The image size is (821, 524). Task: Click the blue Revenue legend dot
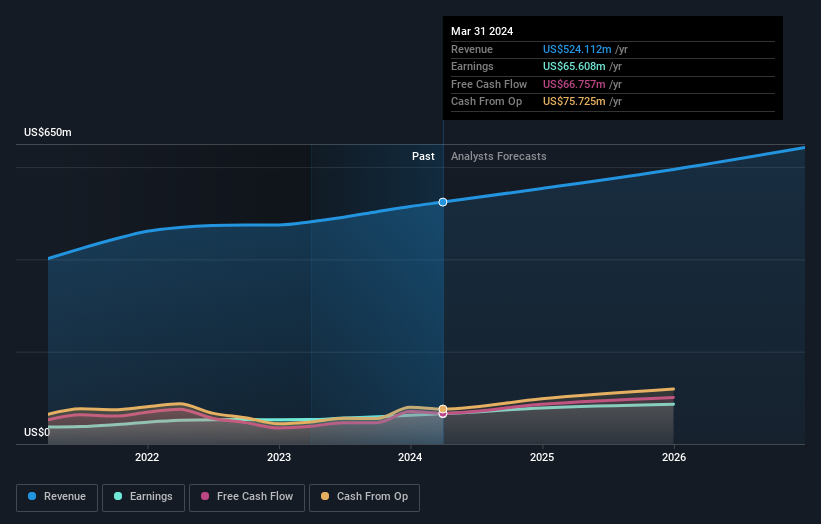pyautogui.click(x=32, y=496)
